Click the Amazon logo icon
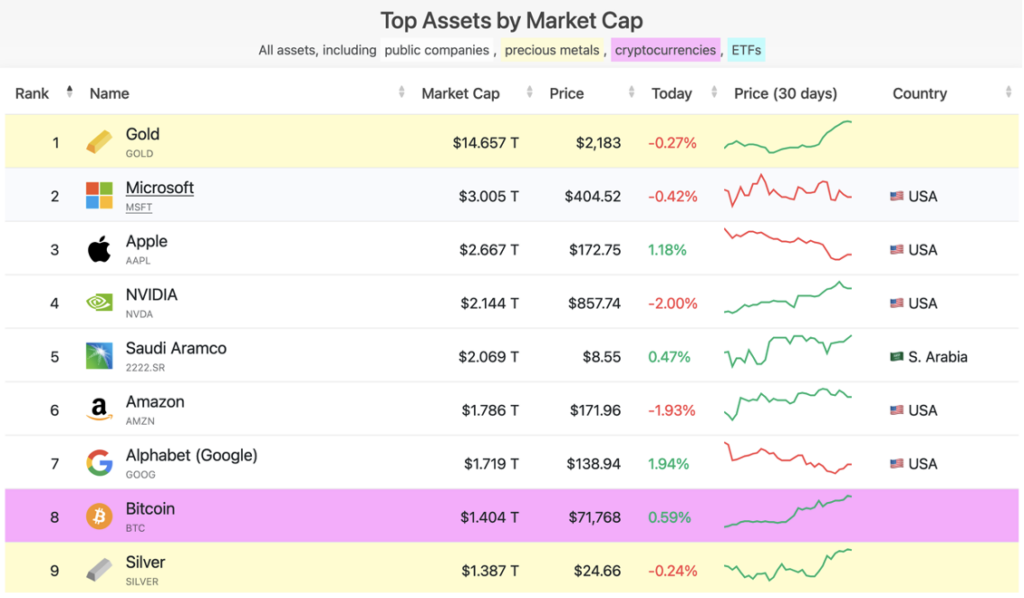The width and height of the screenshot is (1024, 598). (x=100, y=410)
